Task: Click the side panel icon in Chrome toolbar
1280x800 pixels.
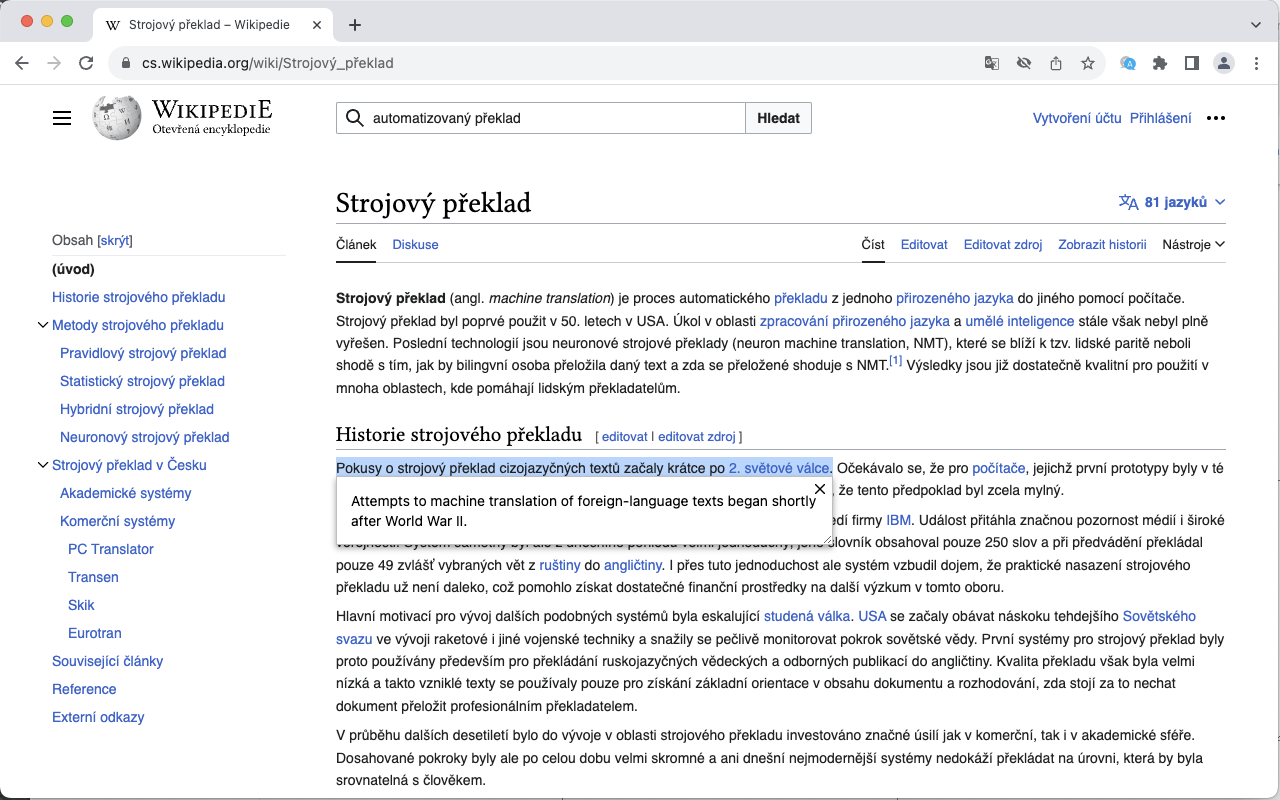Action: [x=1192, y=62]
